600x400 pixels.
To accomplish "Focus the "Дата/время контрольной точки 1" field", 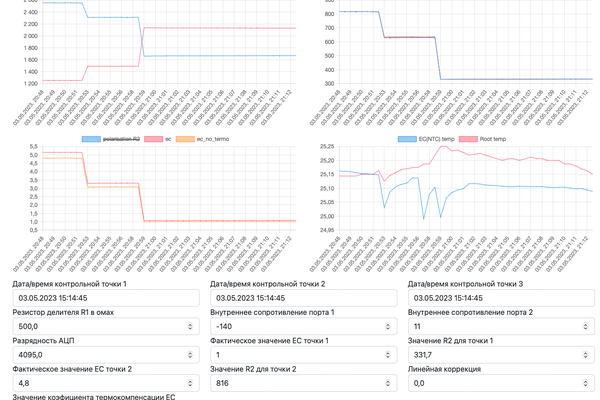I will point(100,298).
